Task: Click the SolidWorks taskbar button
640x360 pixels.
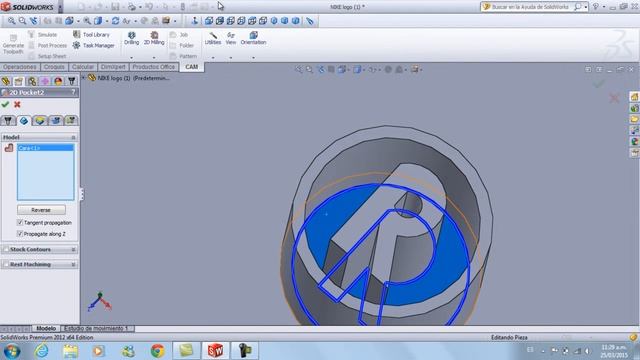Action: click(x=215, y=351)
